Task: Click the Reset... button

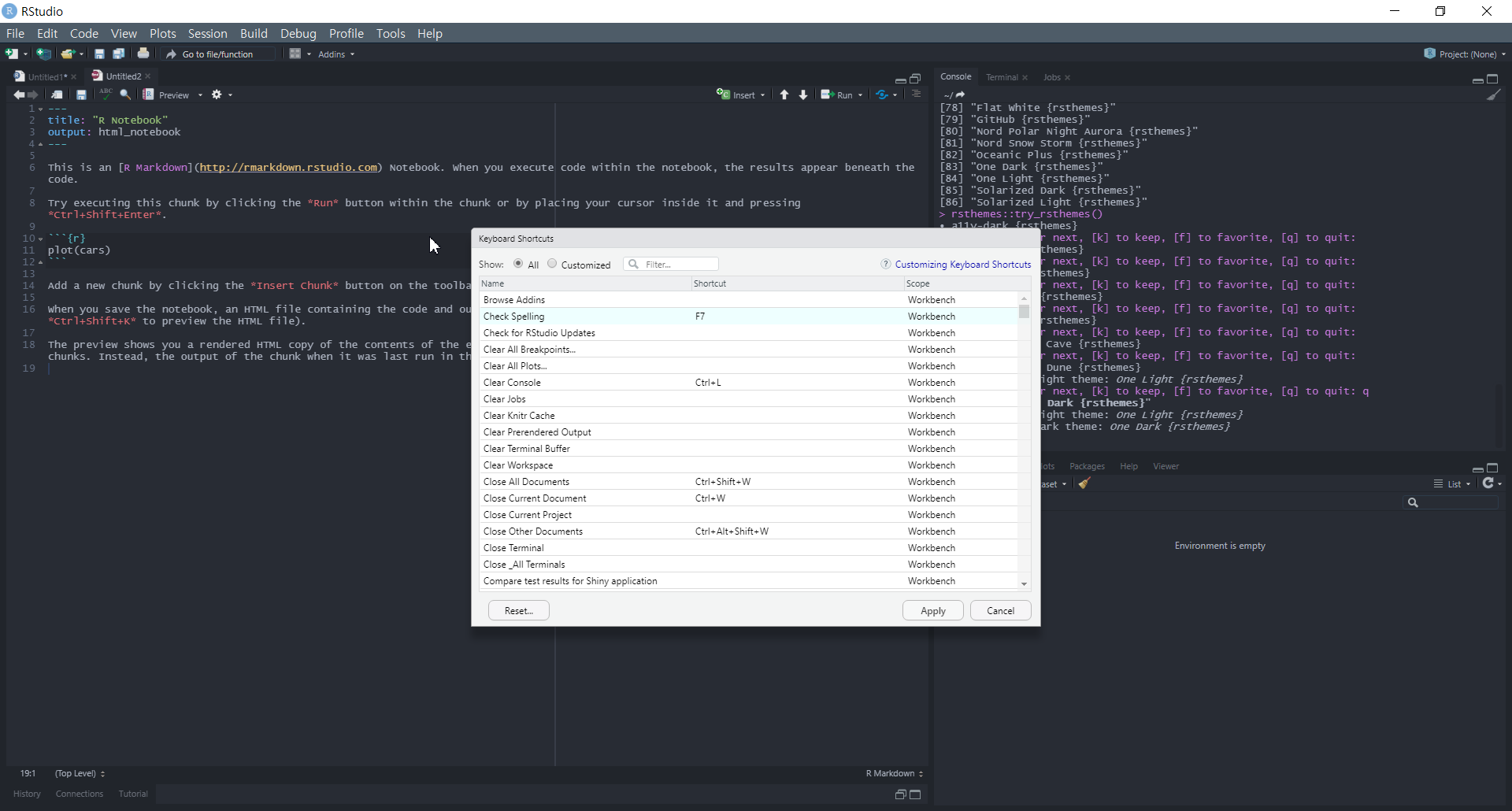Action: coord(519,610)
